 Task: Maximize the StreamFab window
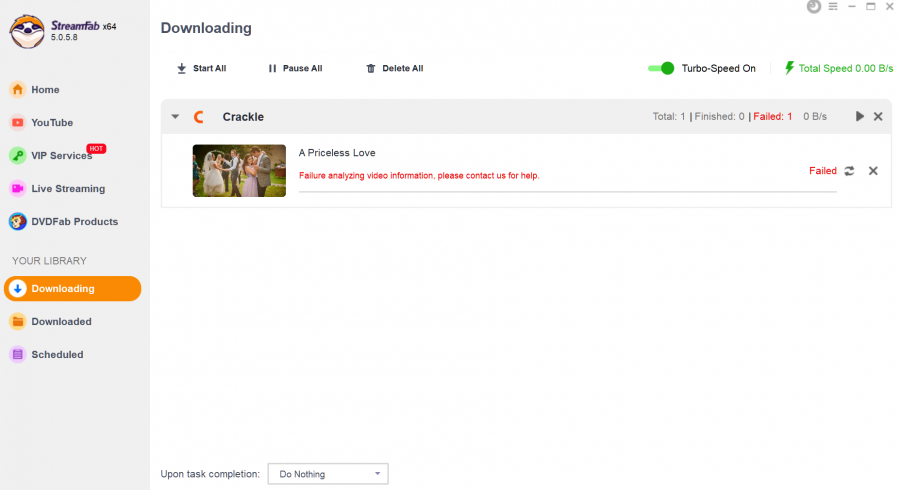pos(871,6)
